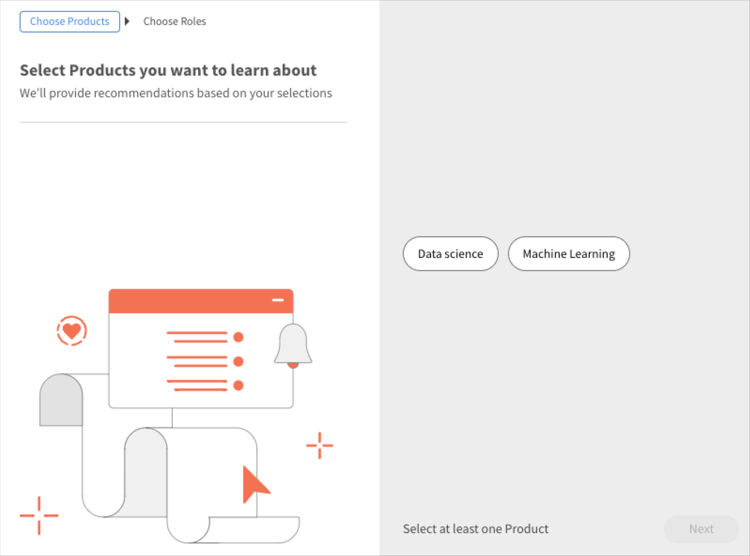Click the minimize dash on orange window bar
750x556 pixels.
click(278, 300)
